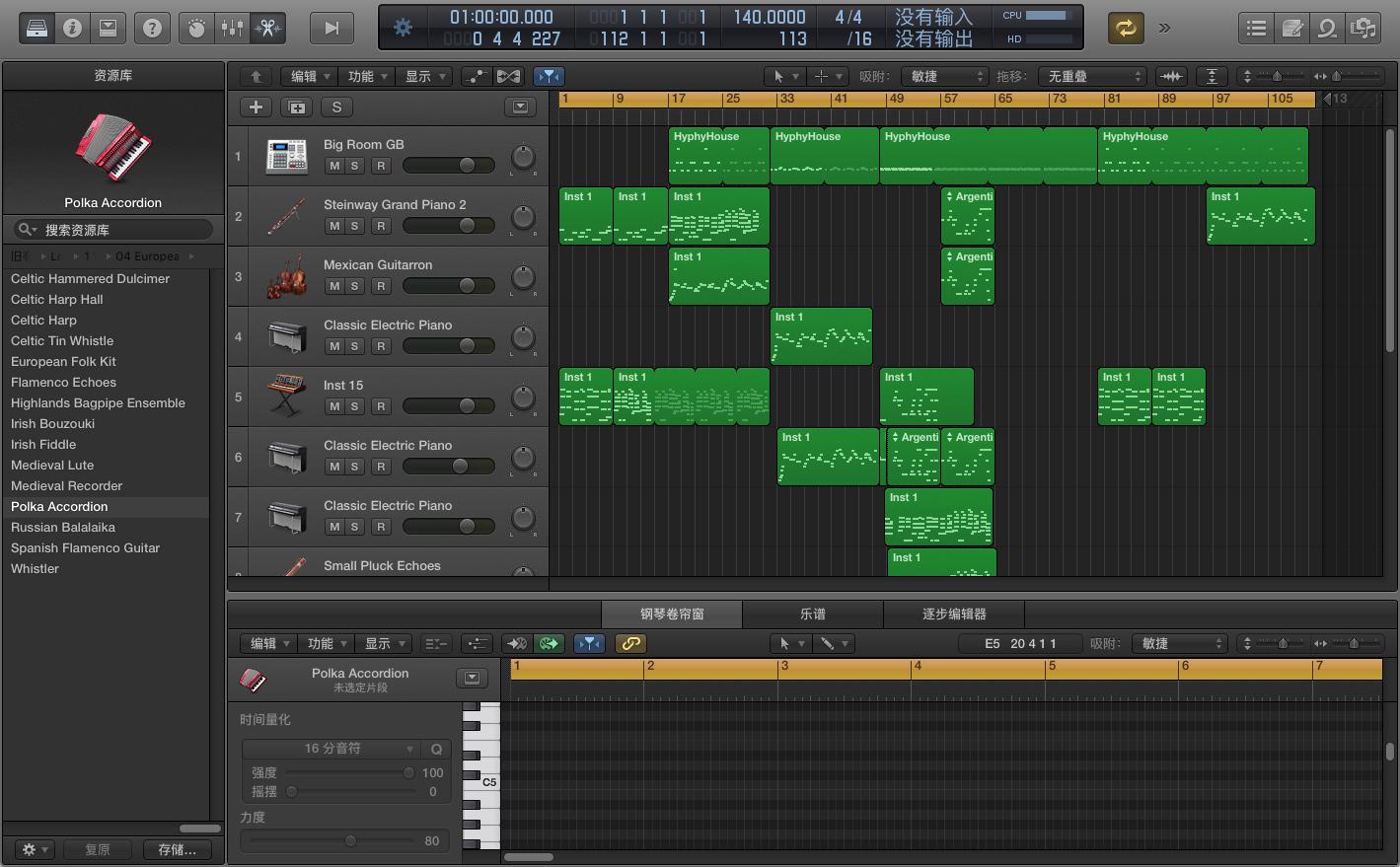Open tracks area 功能 menu
The image size is (1400, 867).
point(367,76)
